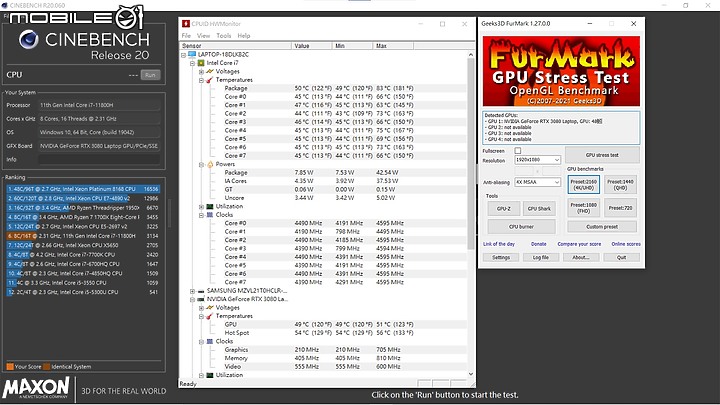The height and width of the screenshot is (405, 720).
Task: Open FurMark Settings
Action: coord(501,257)
